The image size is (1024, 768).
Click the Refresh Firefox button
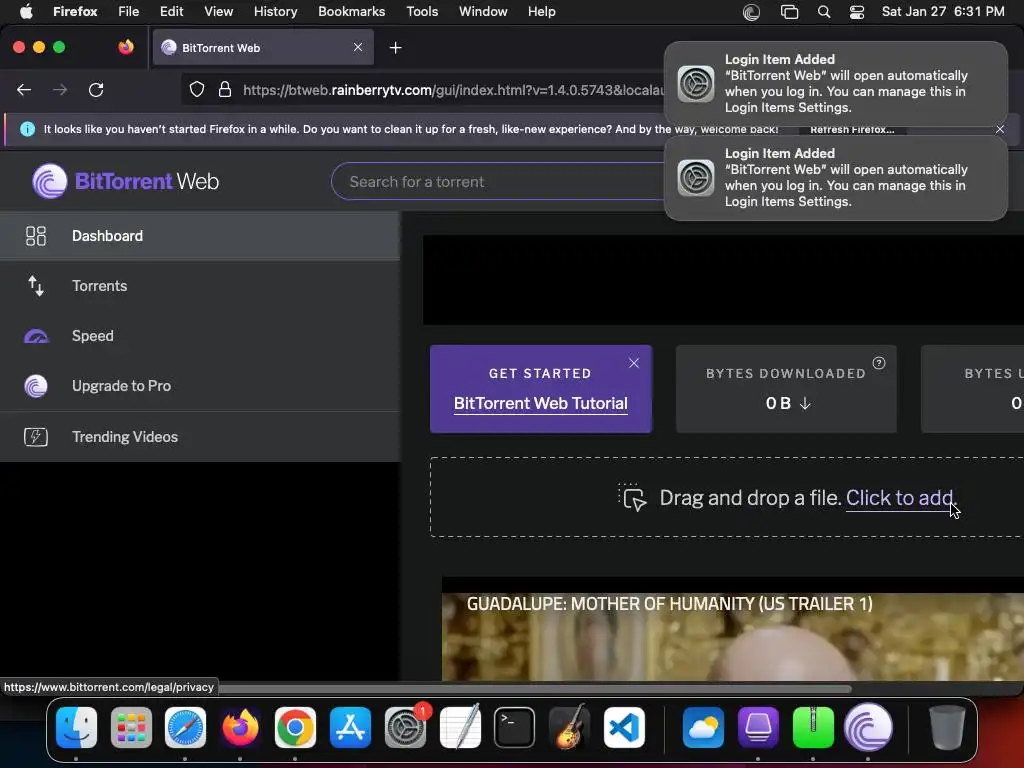click(852, 129)
